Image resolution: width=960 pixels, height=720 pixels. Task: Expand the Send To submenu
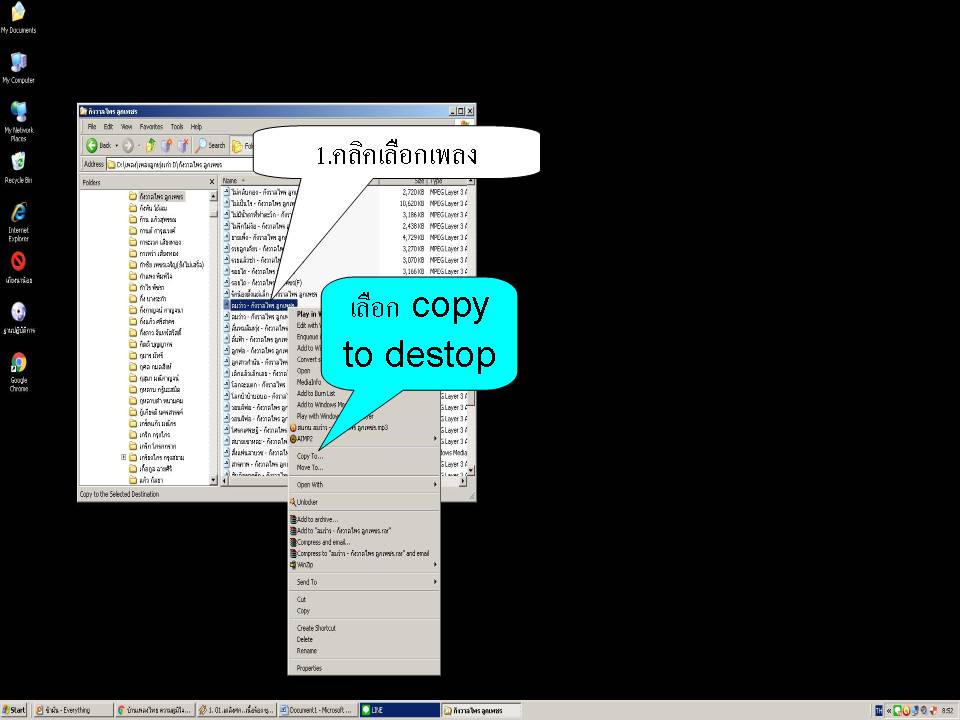pyautogui.click(x=364, y=582)
